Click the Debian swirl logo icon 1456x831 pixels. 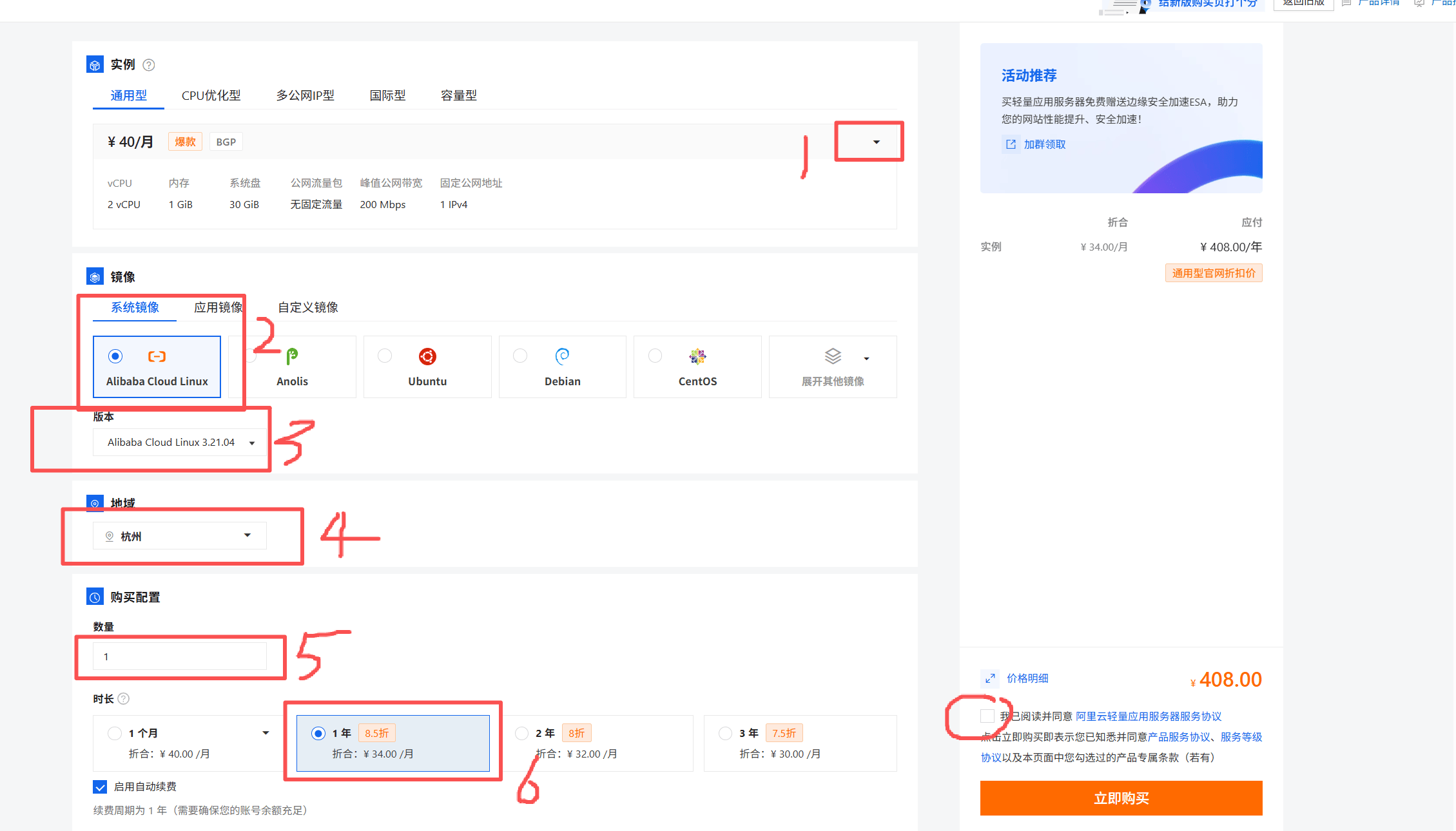click(x=562, y=356)
